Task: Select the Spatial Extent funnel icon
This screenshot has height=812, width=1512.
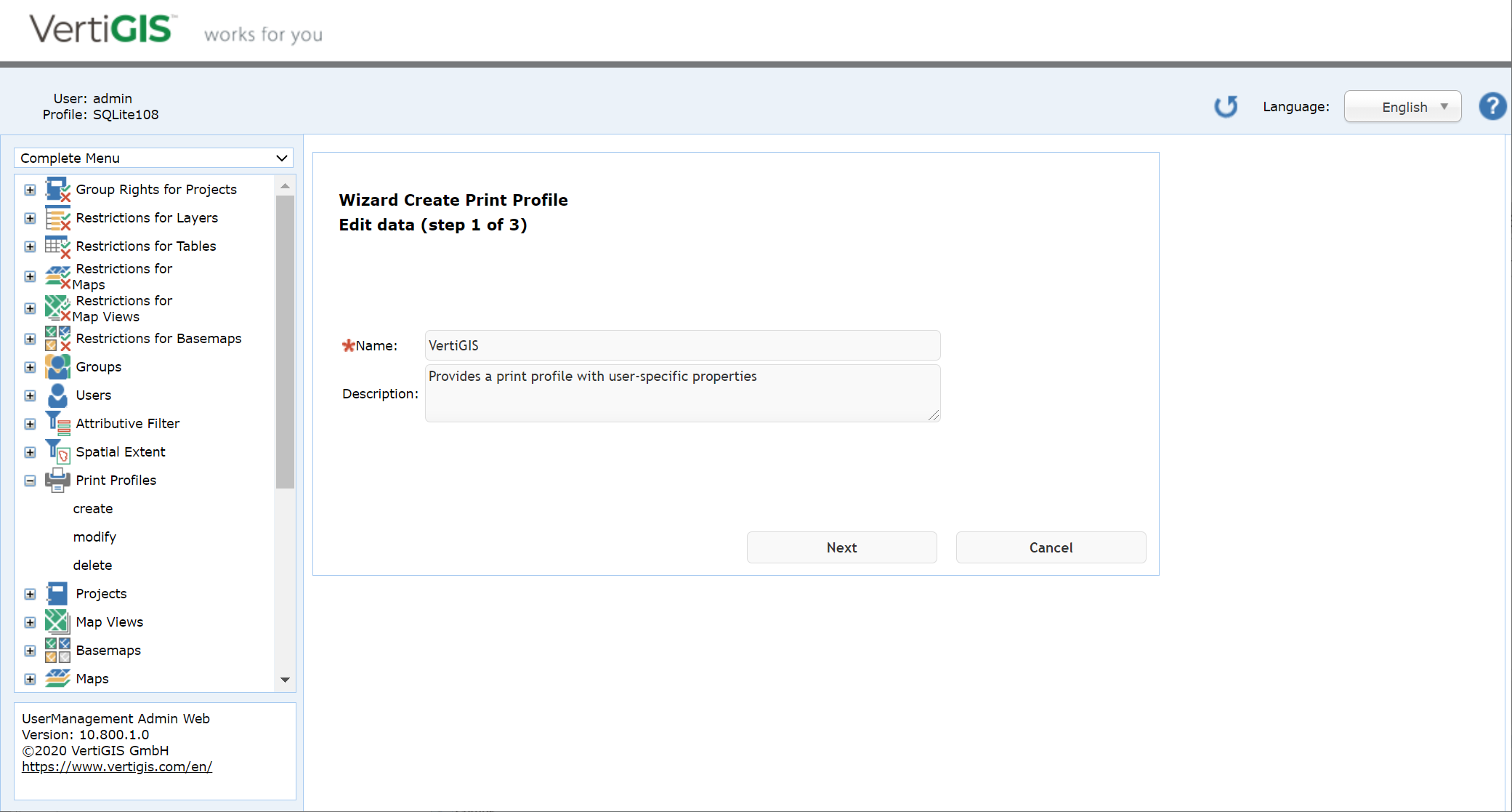Action: 57,451
